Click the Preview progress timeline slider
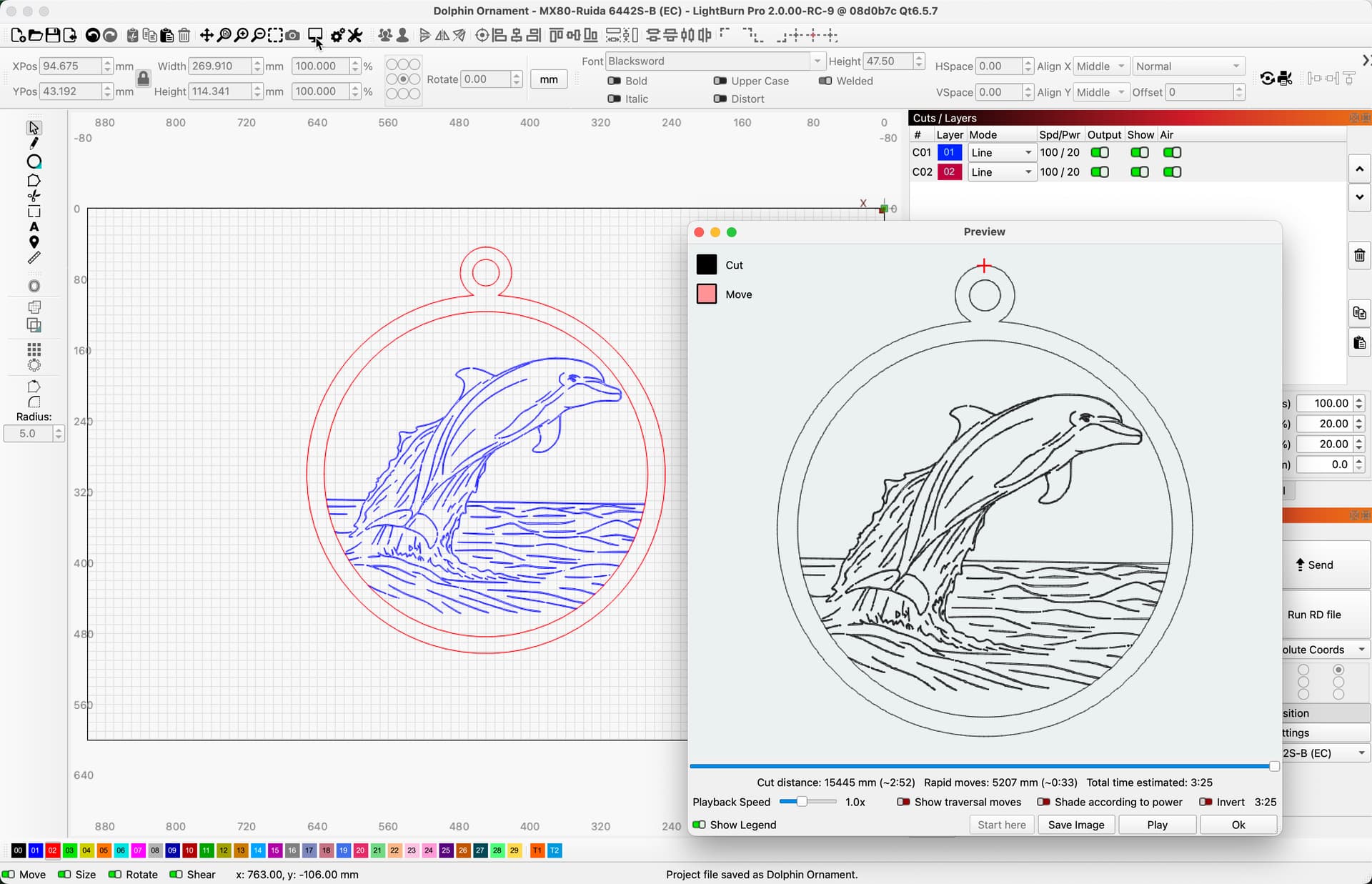1372x884 pixels. click(985, 766)
